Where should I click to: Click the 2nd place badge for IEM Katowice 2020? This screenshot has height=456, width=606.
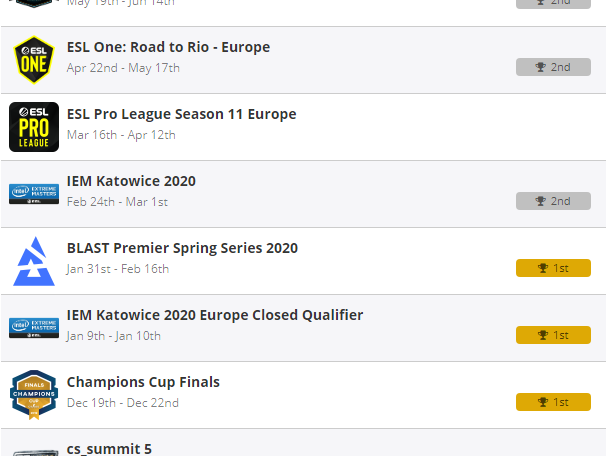tap(553, 201)
